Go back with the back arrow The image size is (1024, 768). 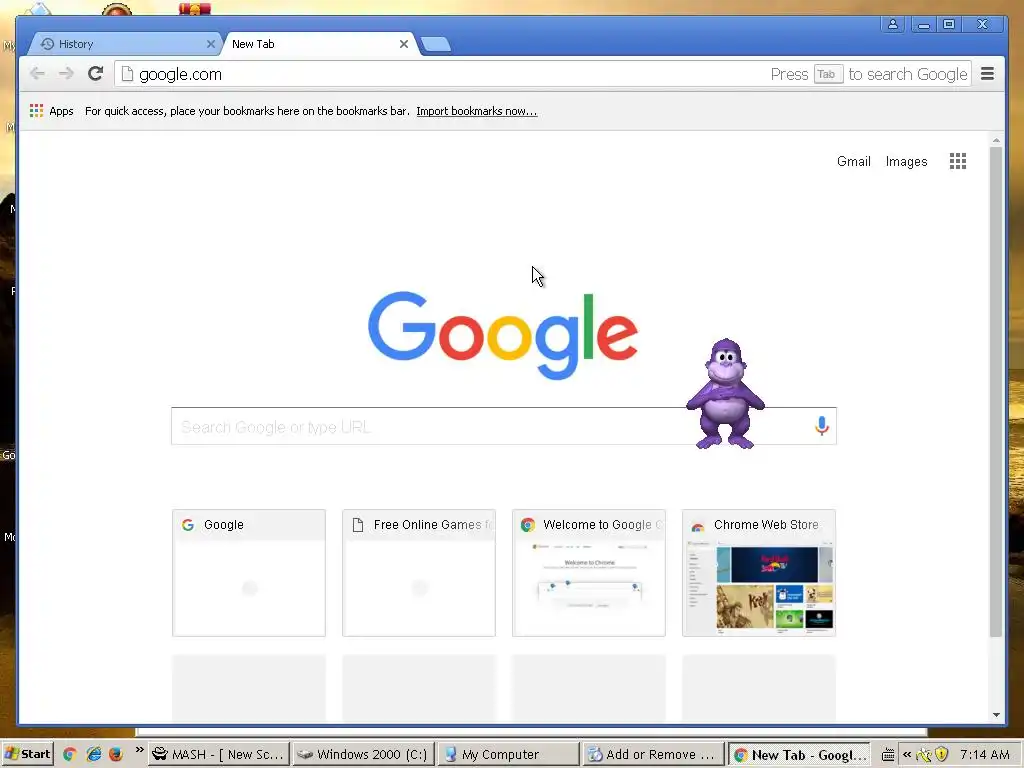[x=37, y=74]
